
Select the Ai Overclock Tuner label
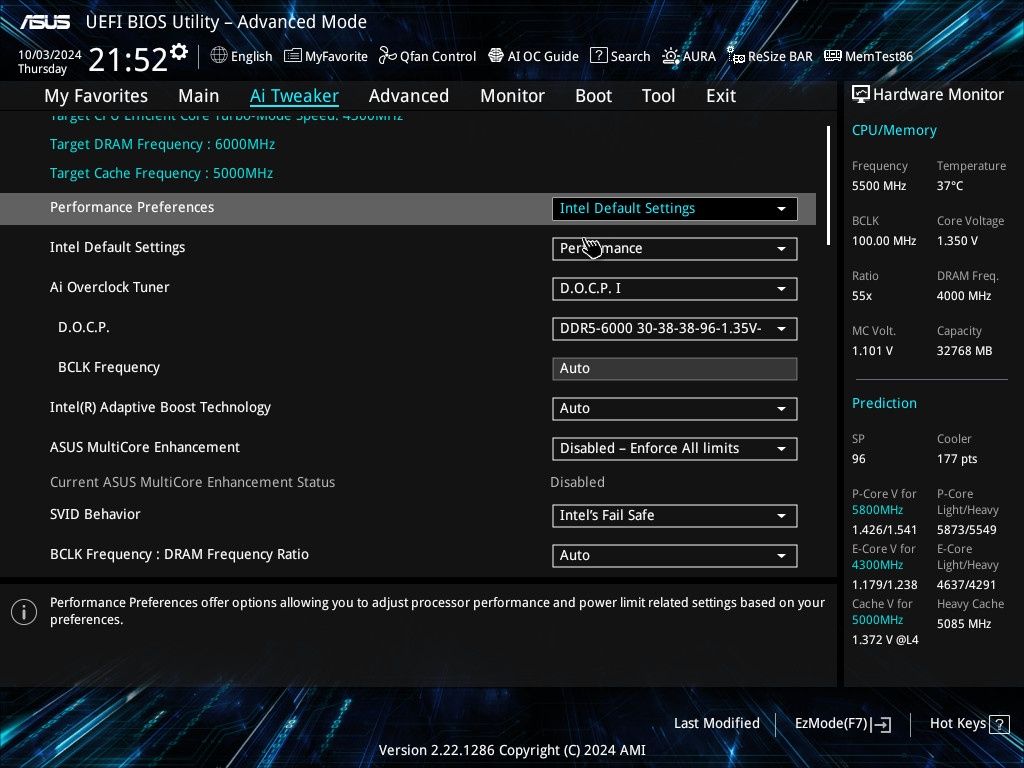[109, 287]
